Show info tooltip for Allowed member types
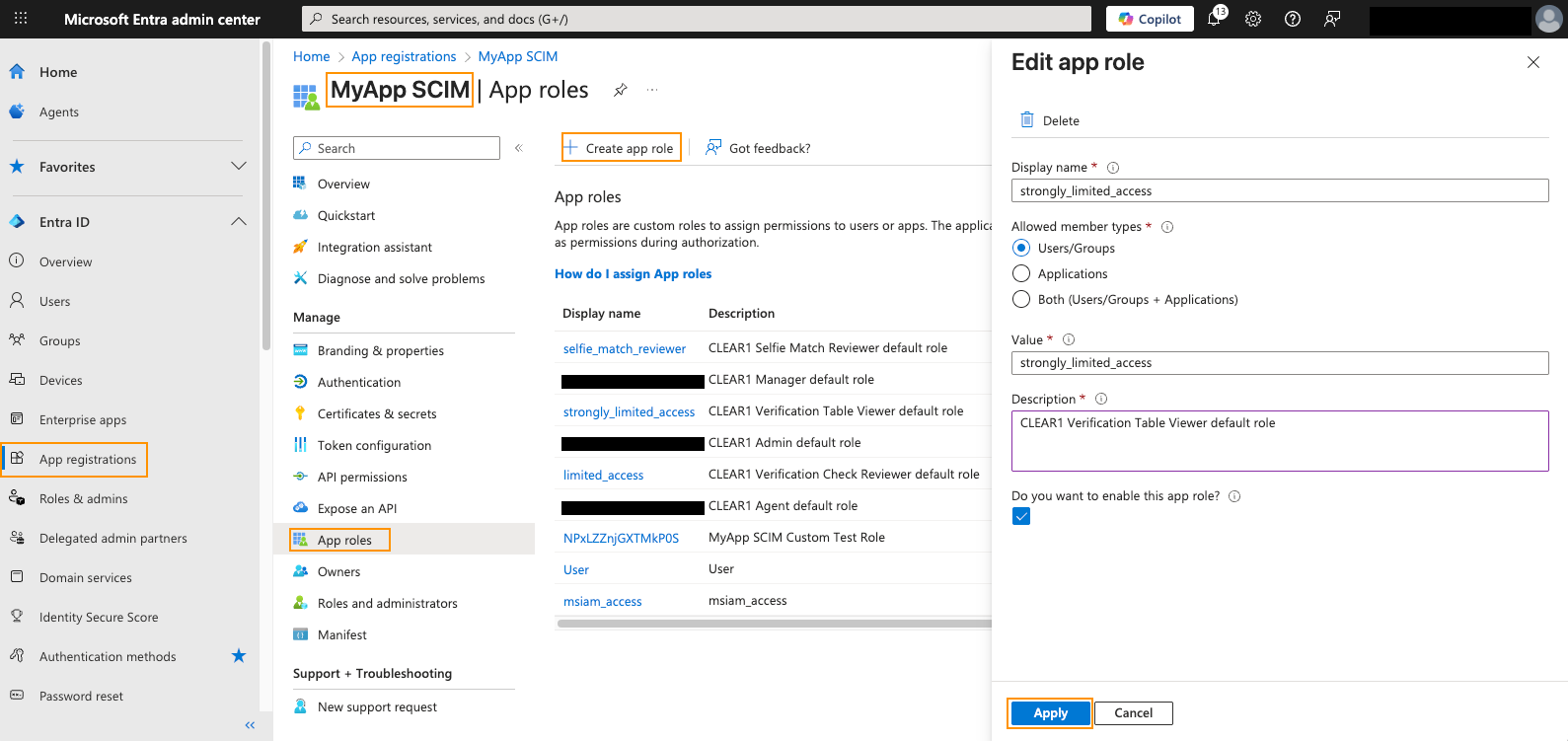The image size is (1568, 741). coord(1167,227)
